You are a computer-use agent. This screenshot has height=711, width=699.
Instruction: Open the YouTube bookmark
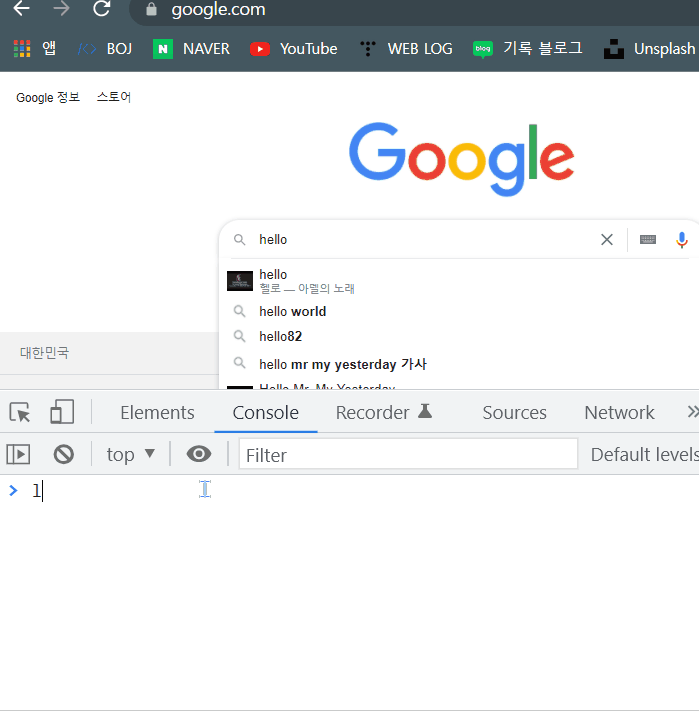coord(294,49)
